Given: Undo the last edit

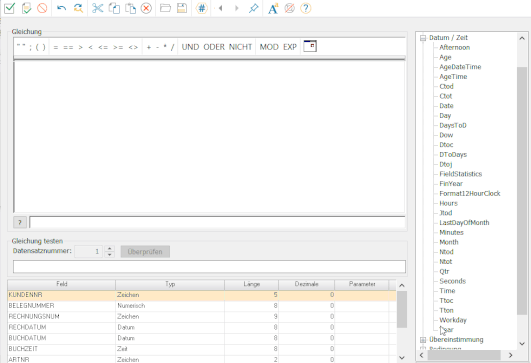Looking at the screenshot, I should [x=61, y=8].
